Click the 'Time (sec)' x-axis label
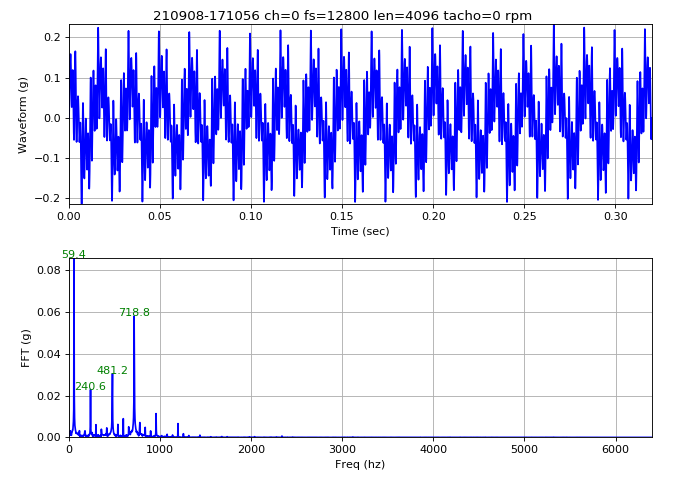 tap(360, 231)
